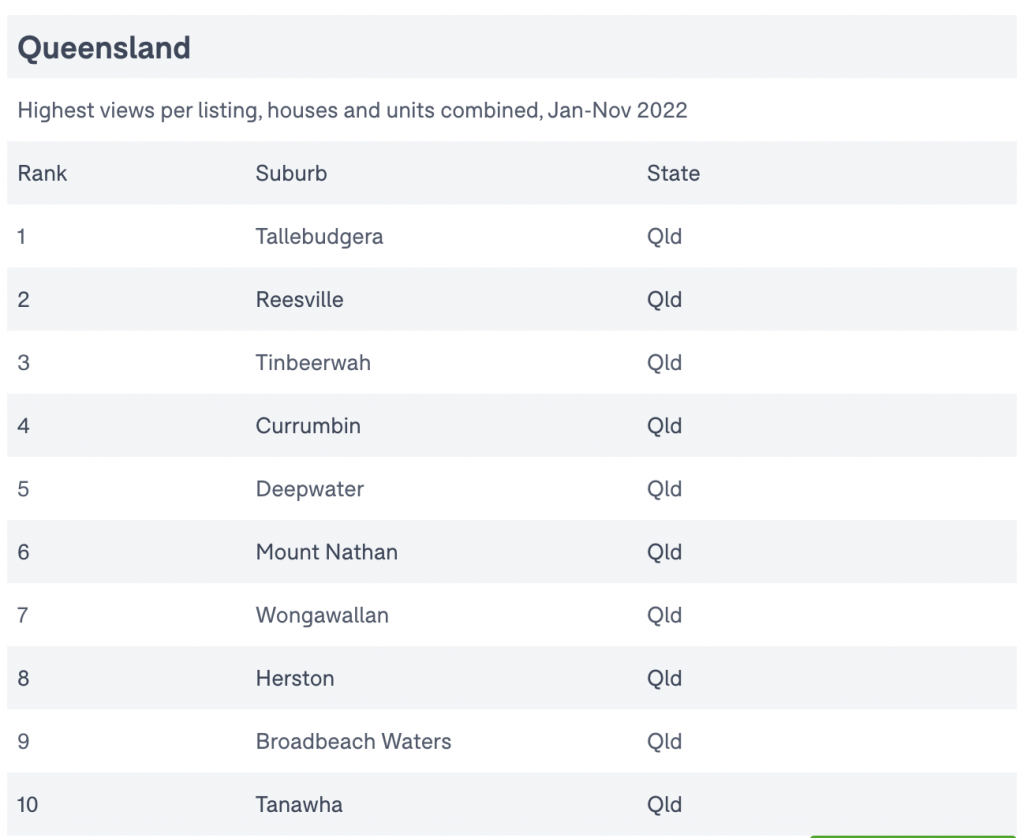Screen dimensions: 1024x838
Task: Select the Suburb column header
Action: pos(291,173)
